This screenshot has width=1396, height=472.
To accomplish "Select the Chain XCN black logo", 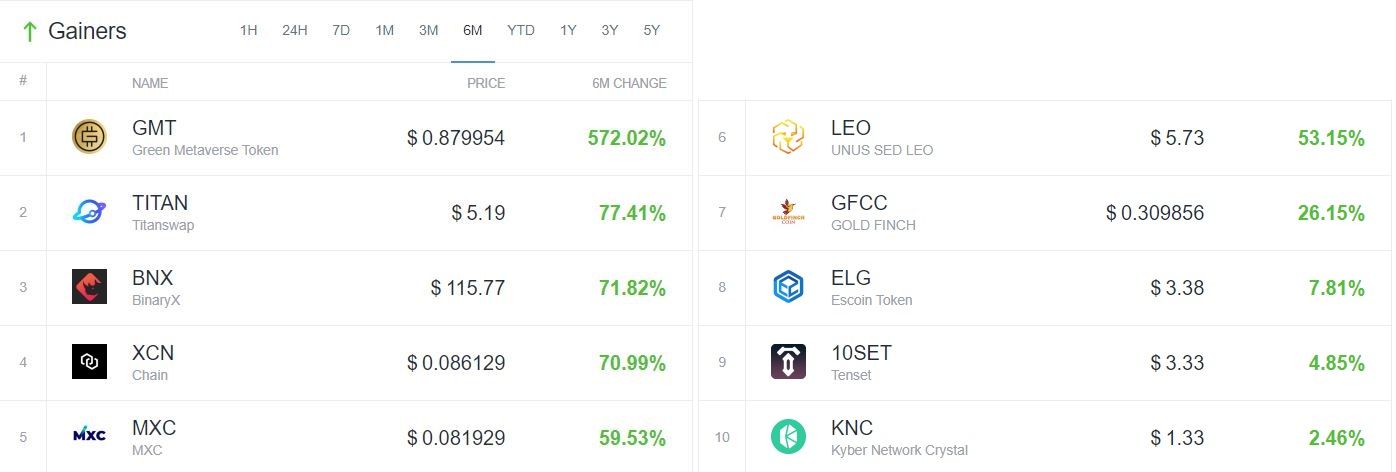I will coord(89,362).
